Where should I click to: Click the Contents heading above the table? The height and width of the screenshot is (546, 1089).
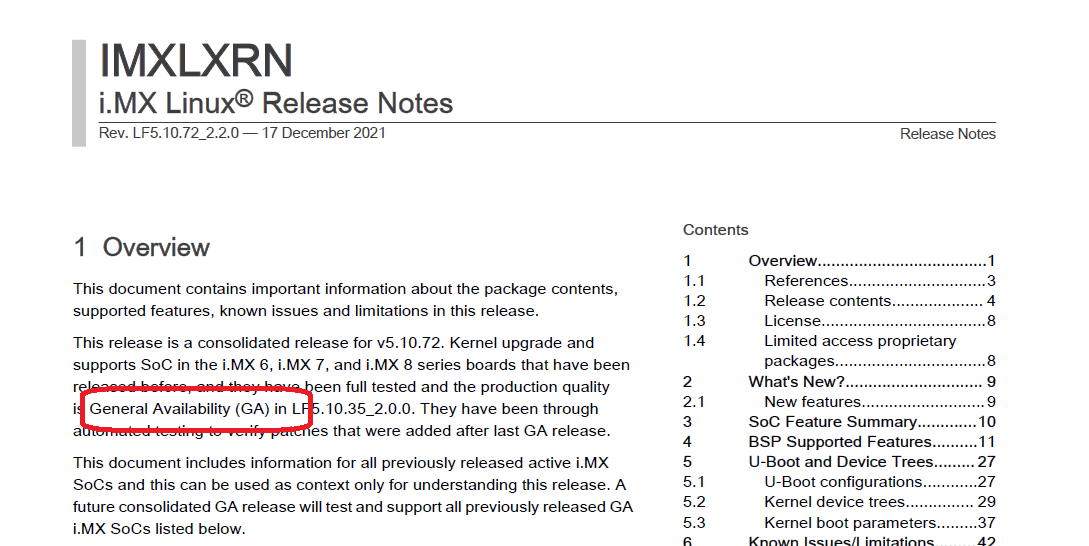pyautogui.click(x=715, y=230)
